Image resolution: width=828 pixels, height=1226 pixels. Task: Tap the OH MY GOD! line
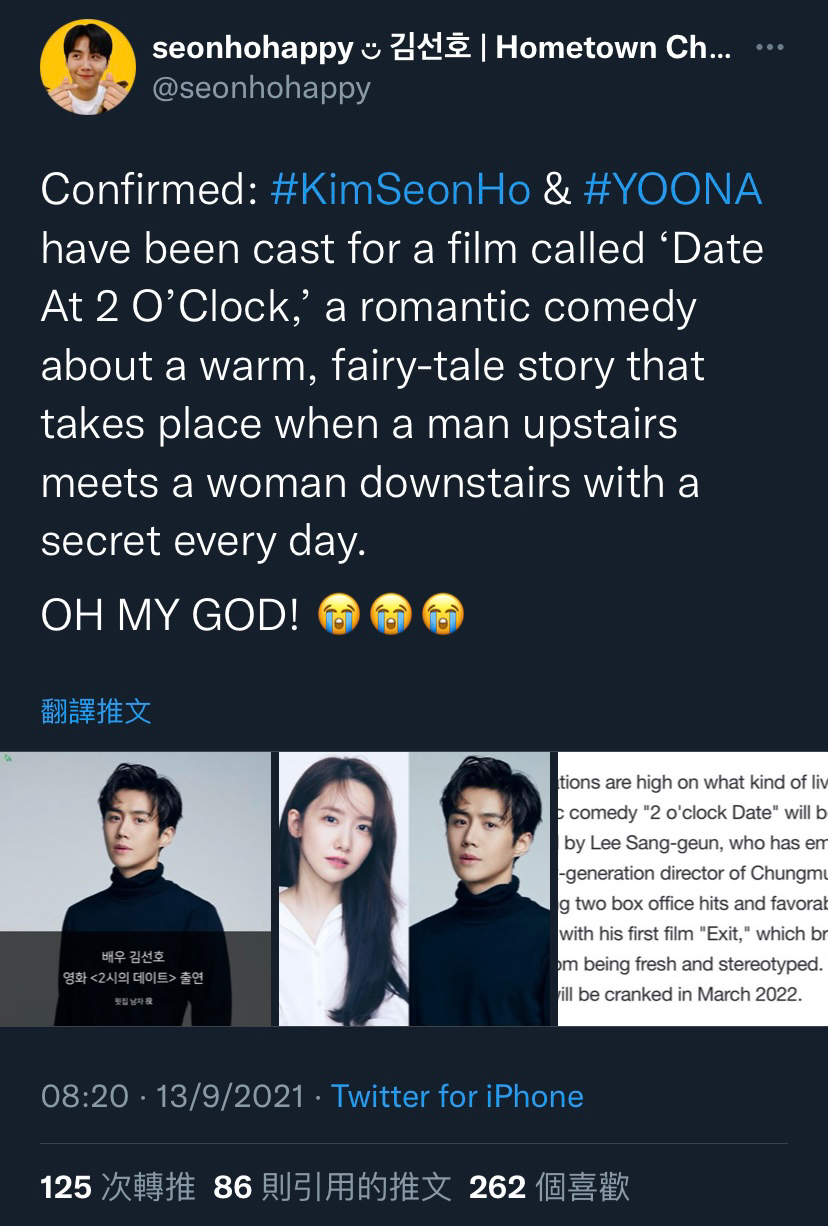click(170, 616)
